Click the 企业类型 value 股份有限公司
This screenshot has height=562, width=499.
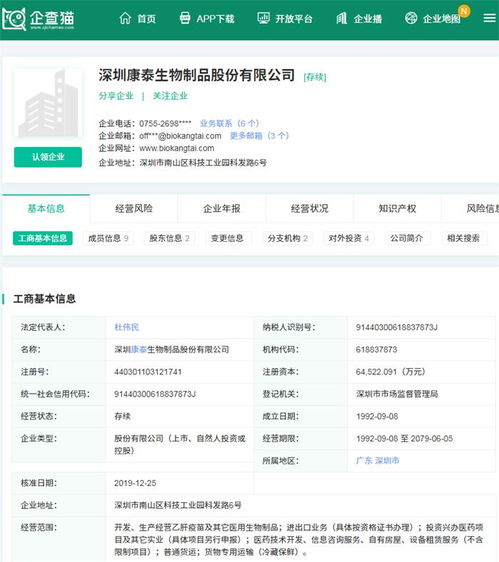pyautogui.click(x=180, y=444)
